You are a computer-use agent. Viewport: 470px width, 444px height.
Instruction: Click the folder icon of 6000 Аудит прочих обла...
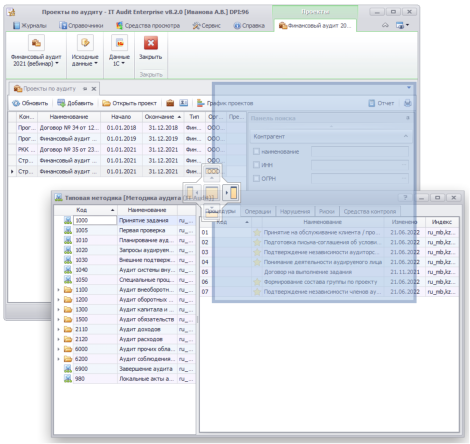pyautogui.click(x=68, y=349)
